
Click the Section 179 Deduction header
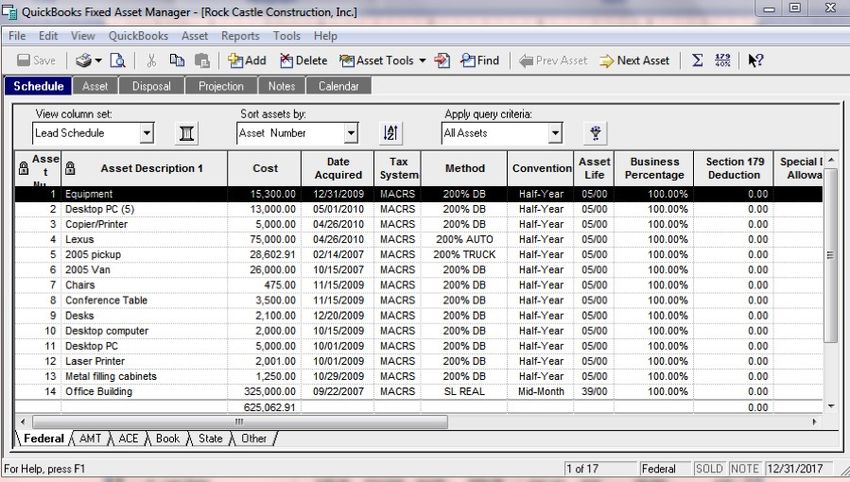[x=734, y=168]
